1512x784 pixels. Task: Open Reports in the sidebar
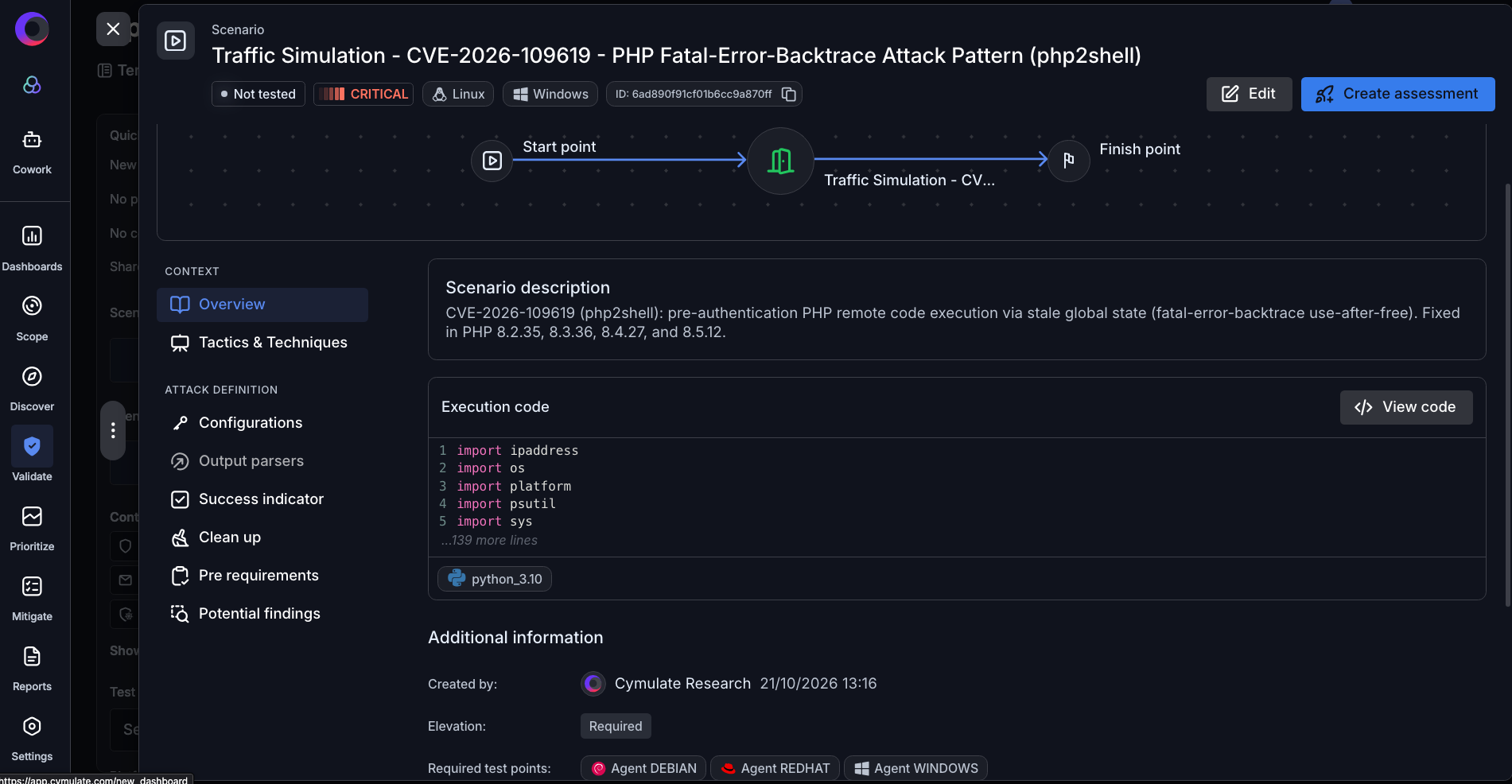pos(32,669)
